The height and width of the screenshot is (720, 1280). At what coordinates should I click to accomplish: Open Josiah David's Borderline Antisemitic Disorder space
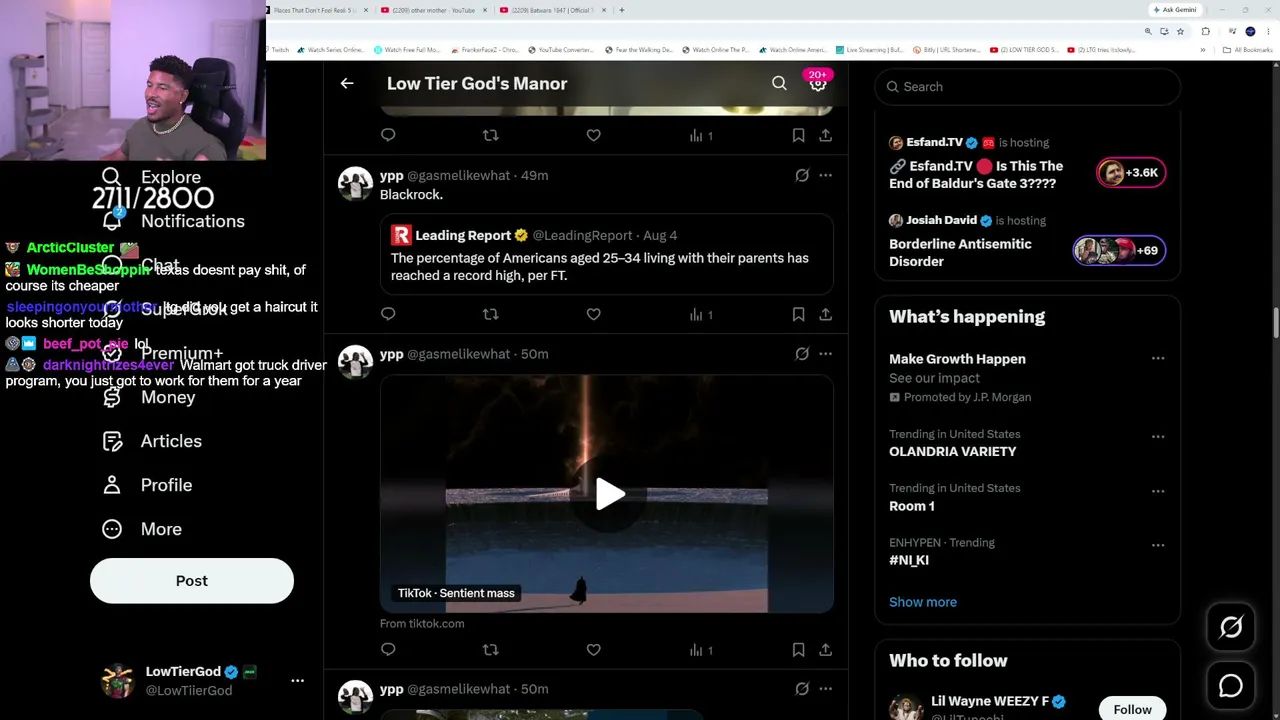pos(960,252)
